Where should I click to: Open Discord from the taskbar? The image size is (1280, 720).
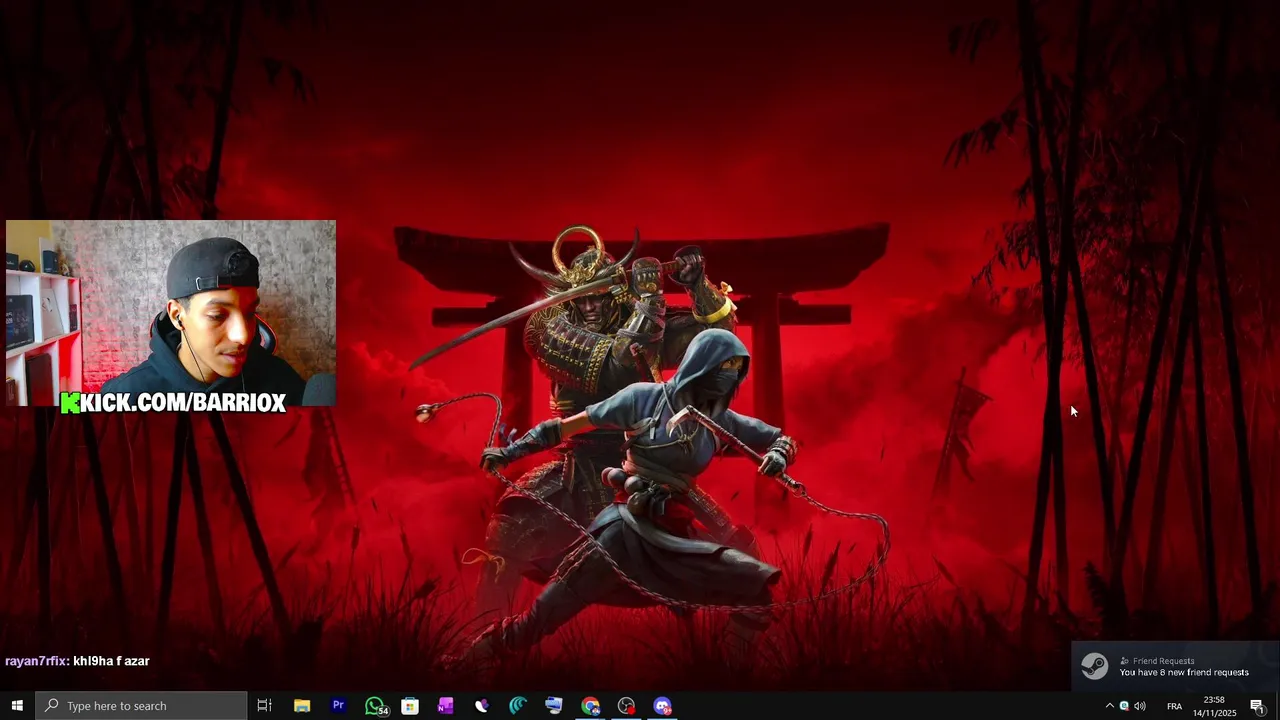click(x=662, y=706)
